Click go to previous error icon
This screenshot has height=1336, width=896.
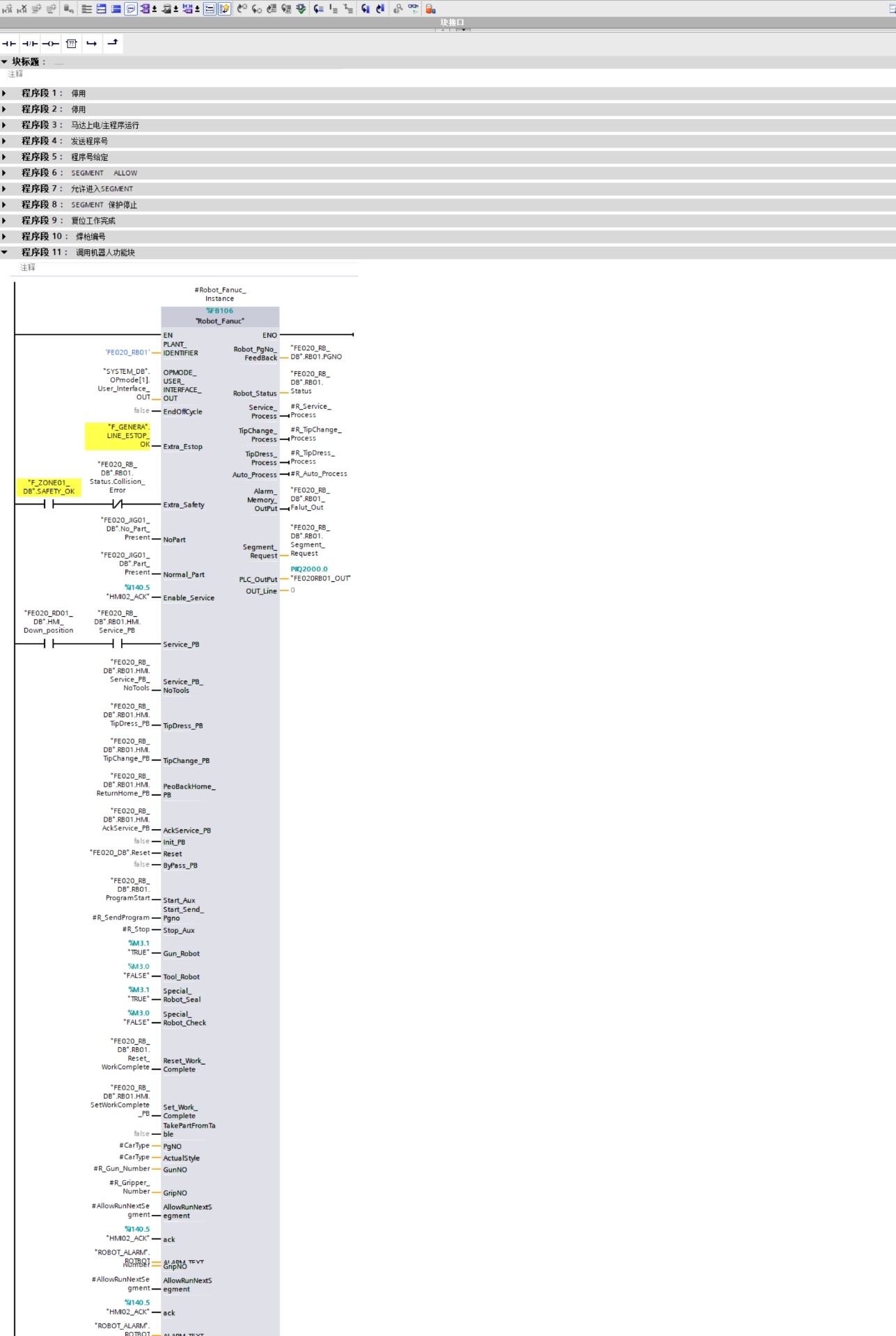pyautogui.click(x=242, y=8)
